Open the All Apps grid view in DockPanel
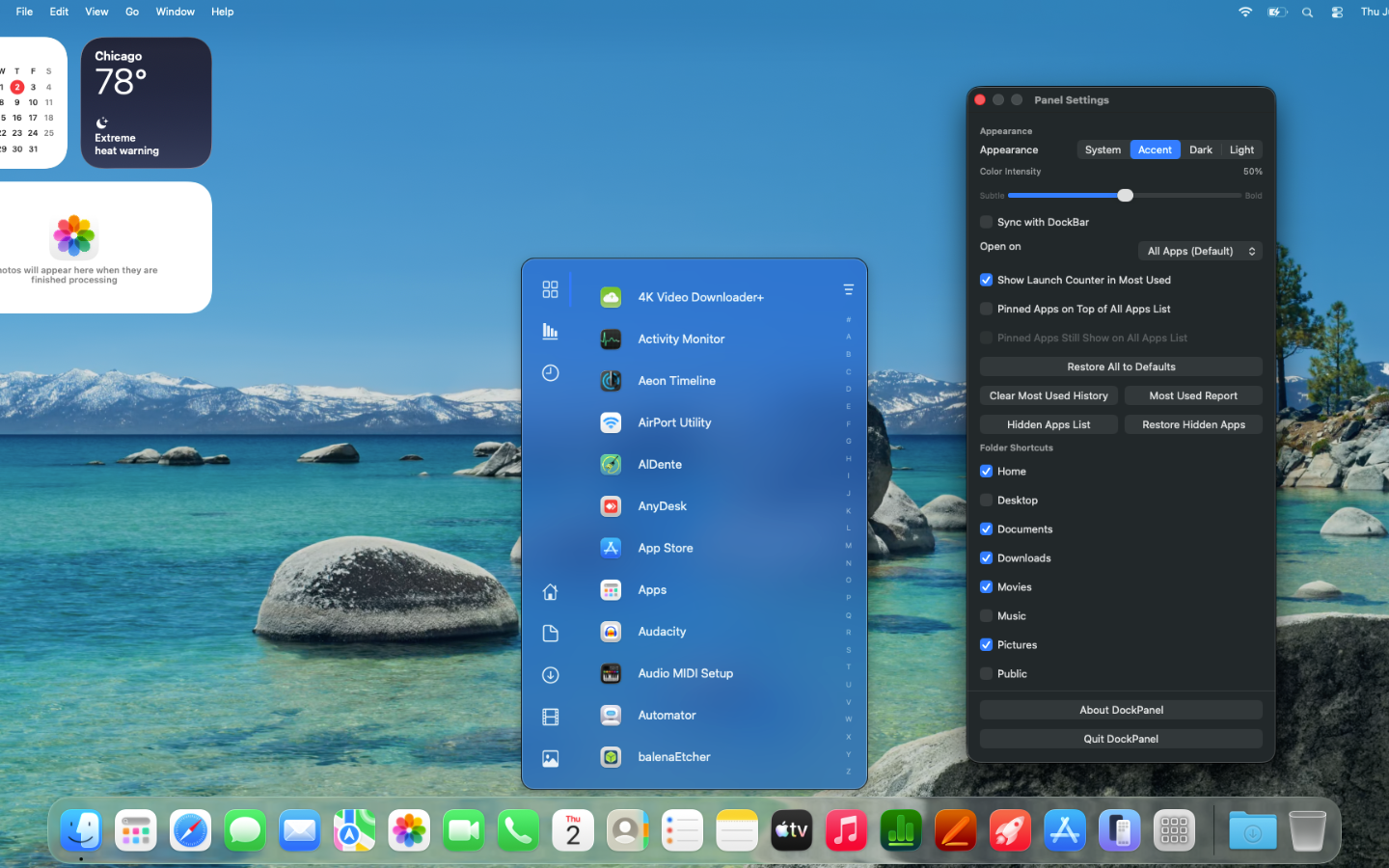This screenshot has width=1389, height=868. tap(550, 289)
